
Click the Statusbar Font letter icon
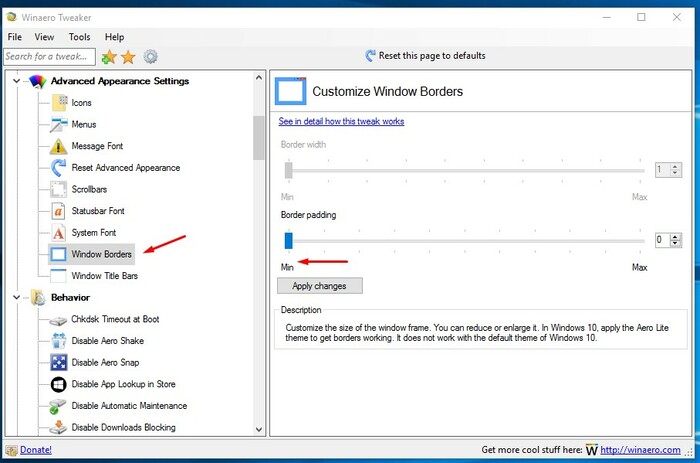58,211
